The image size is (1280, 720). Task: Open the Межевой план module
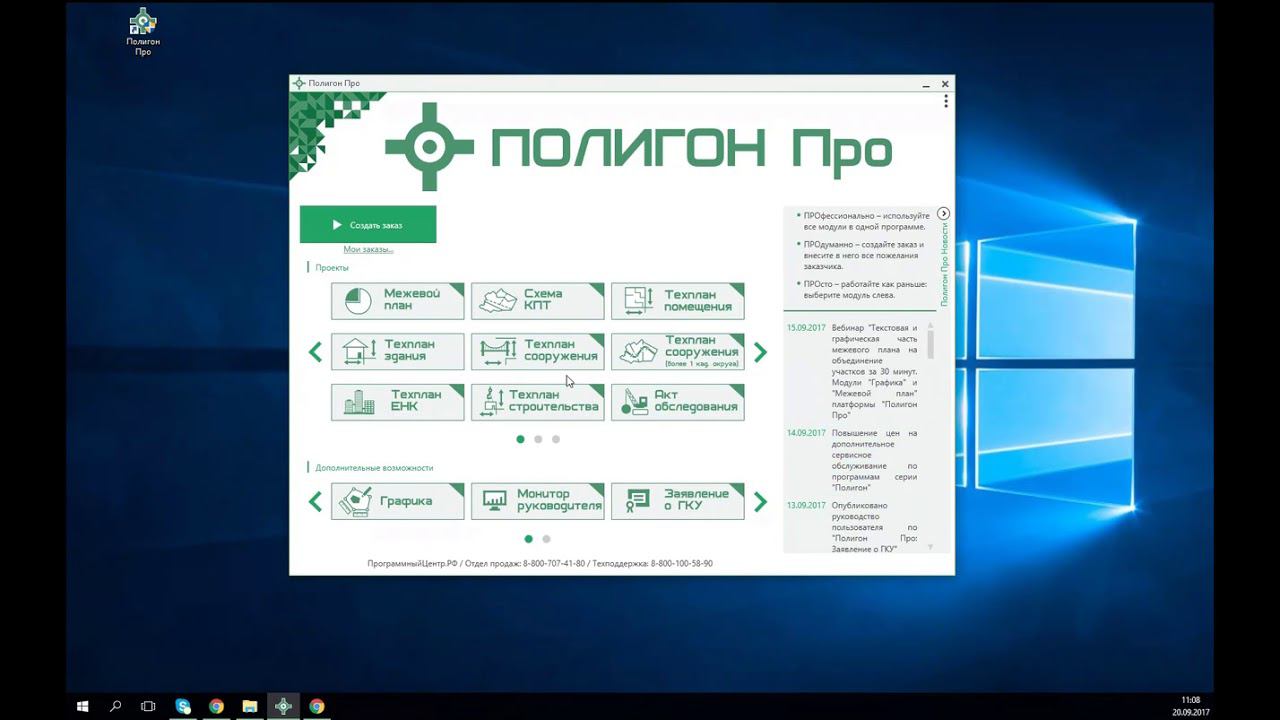[x=398, y=301]
